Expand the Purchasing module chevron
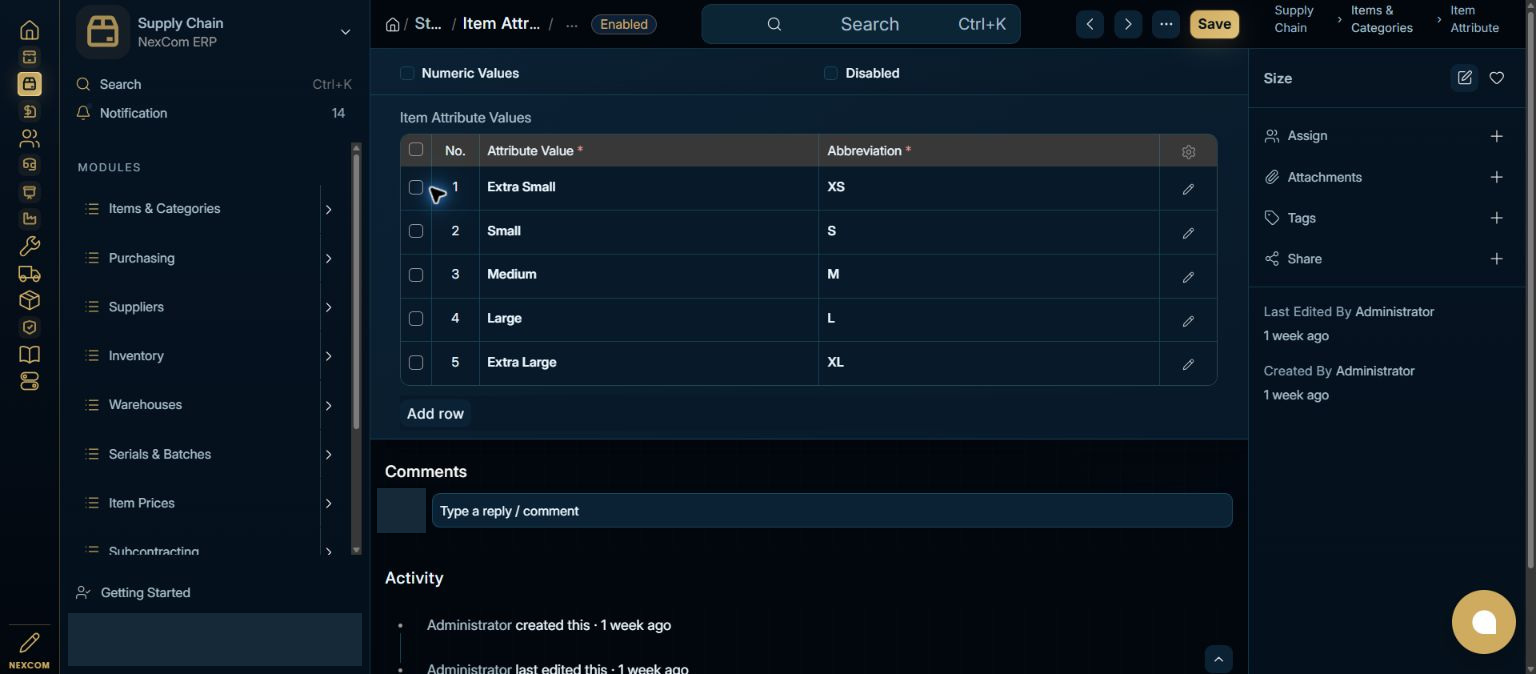This screenshot has width=1536, height=674. tap(328, 258)
